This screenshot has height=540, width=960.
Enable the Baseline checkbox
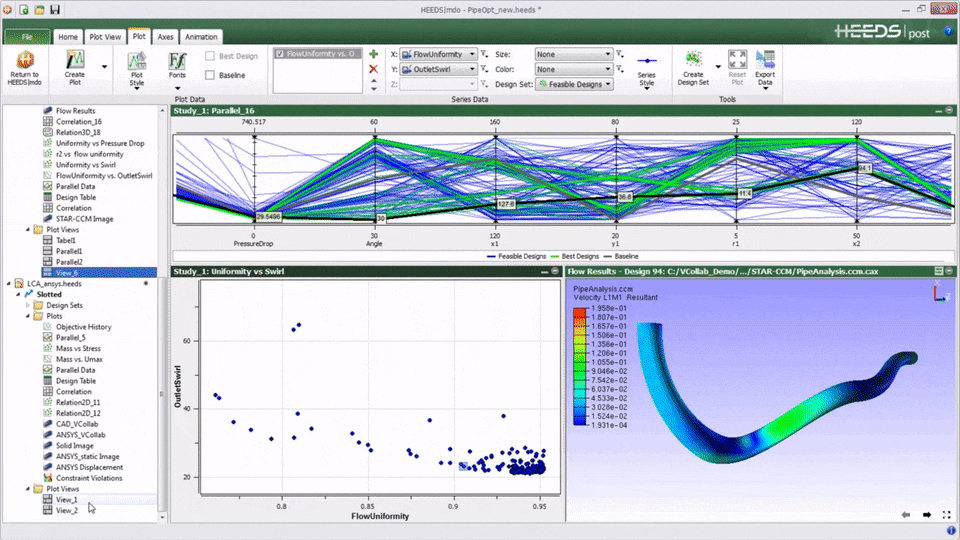point(210,75)
